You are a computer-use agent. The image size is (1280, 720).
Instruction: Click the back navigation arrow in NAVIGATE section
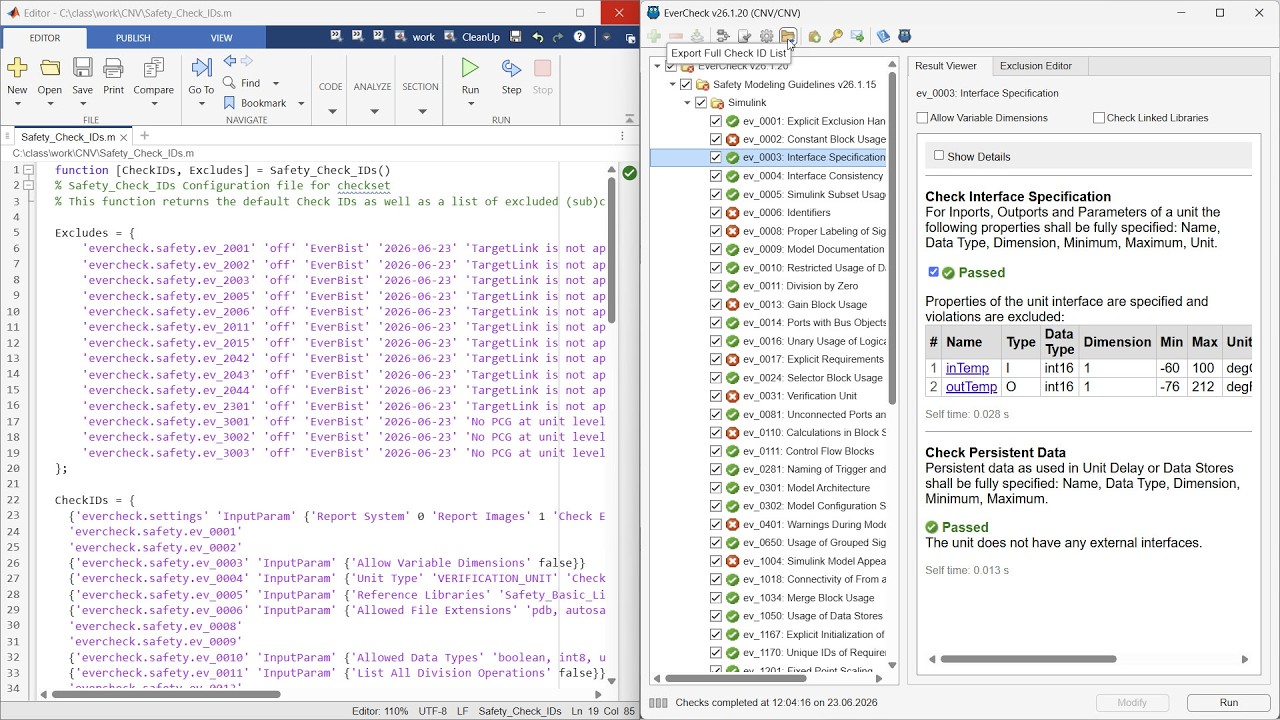point(230,61)
